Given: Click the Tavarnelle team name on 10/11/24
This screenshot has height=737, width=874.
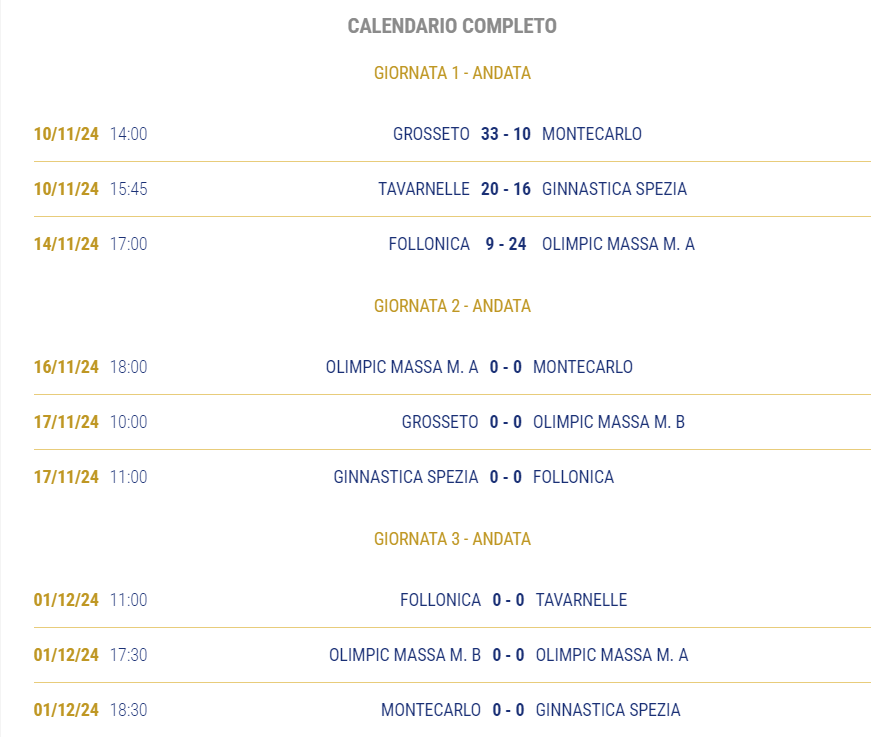Looking at the screenshot, I should 424,189.
